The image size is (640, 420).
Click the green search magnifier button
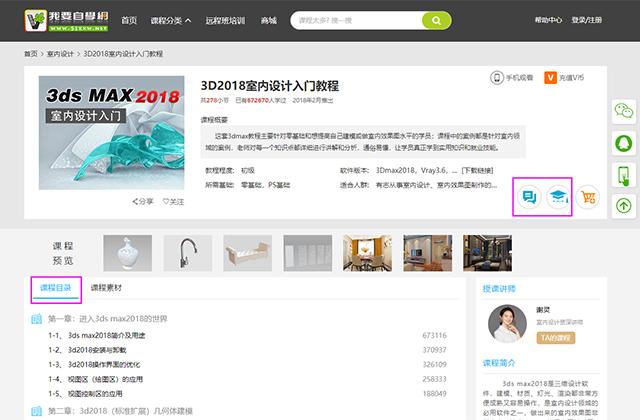(x=436, y=20)
